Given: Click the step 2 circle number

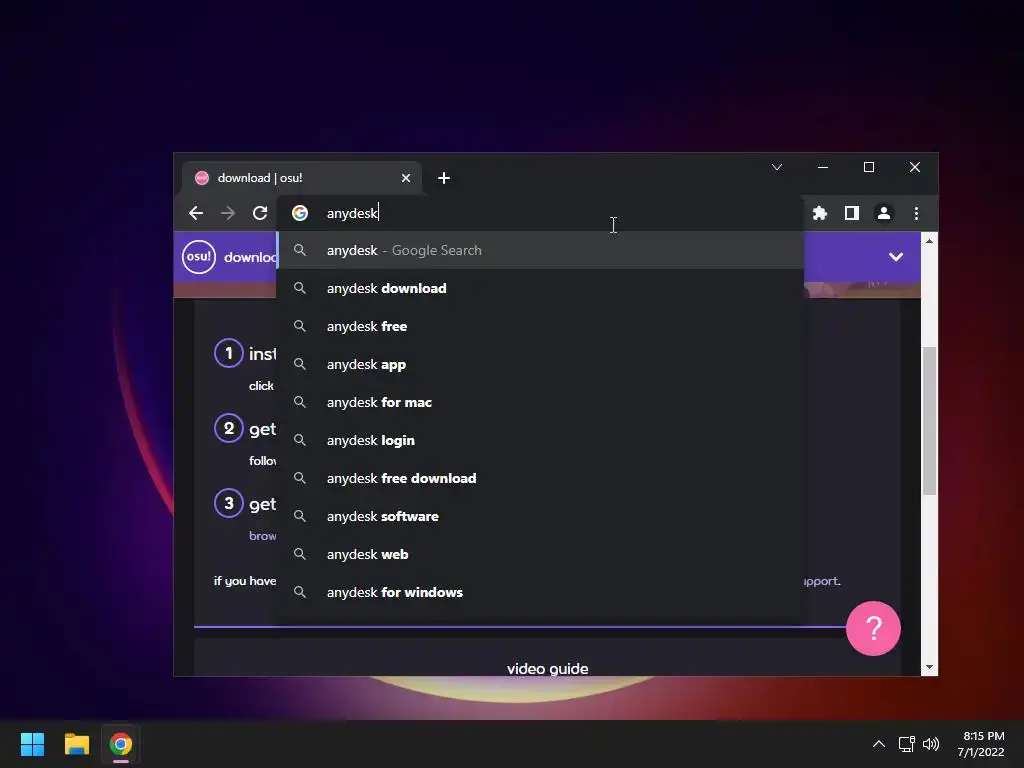Looking at the screenshot, I should pyautogui.click(x=229, y=428).
